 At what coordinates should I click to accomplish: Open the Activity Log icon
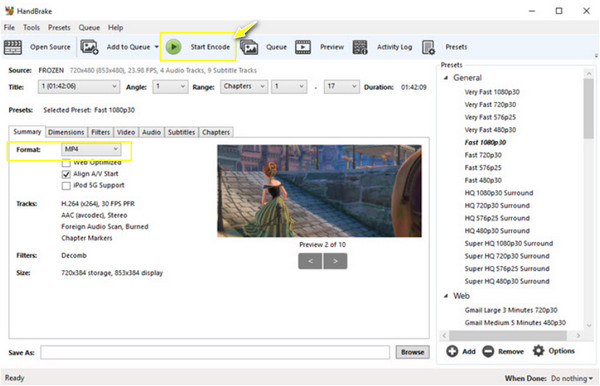pos(360,47)
